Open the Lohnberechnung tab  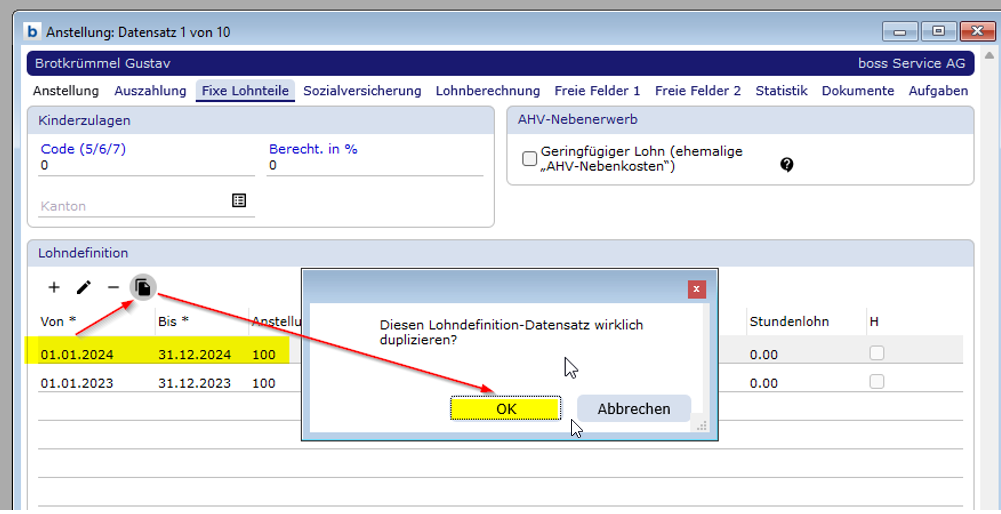pos(487,91)
